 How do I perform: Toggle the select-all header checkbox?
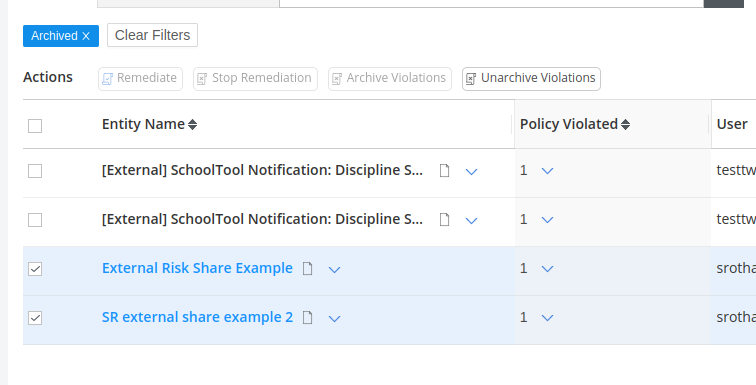[35, 126]
